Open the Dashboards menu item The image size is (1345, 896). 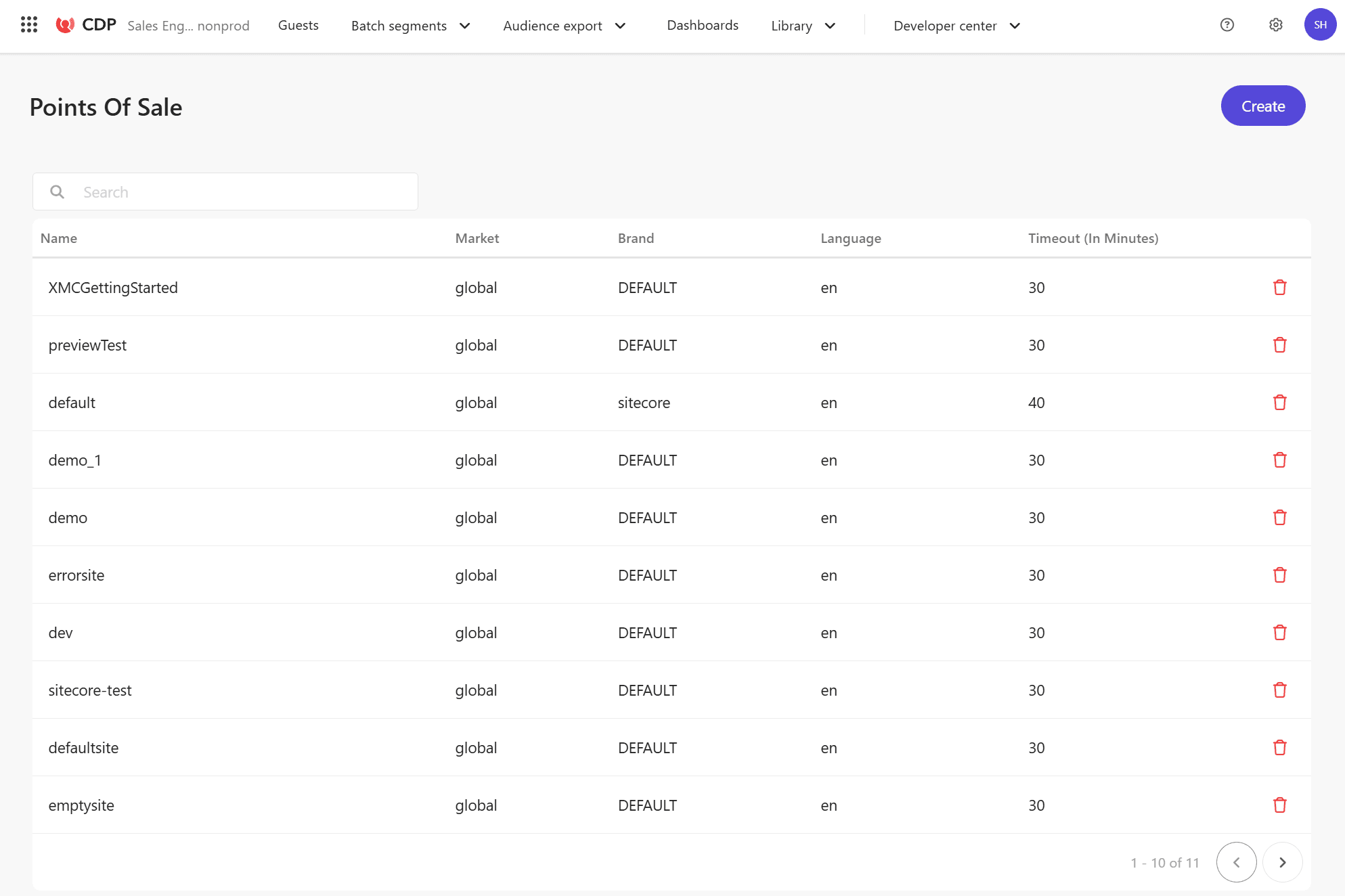[702, 25]
